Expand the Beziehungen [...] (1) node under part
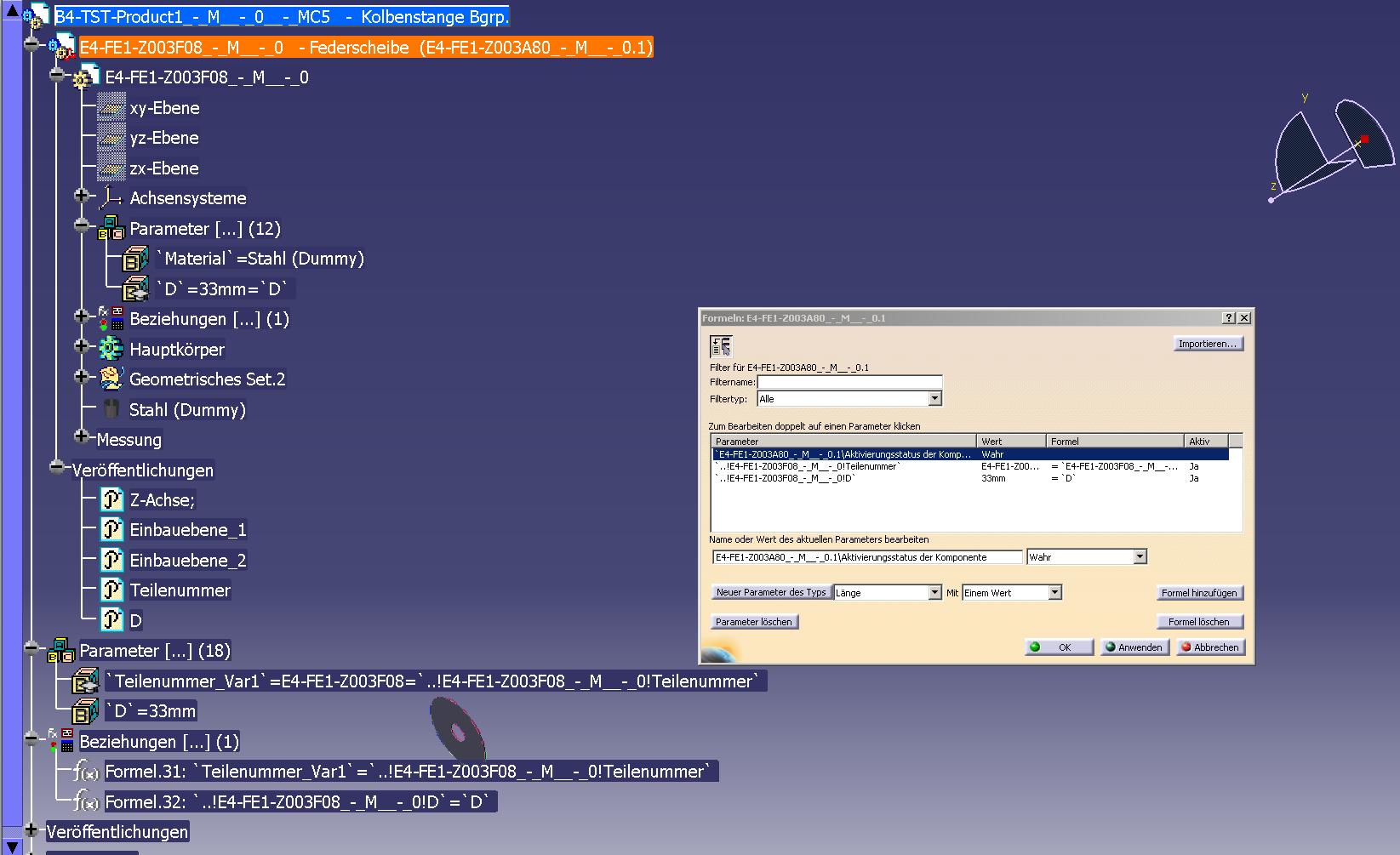 [x=82, y=316]
